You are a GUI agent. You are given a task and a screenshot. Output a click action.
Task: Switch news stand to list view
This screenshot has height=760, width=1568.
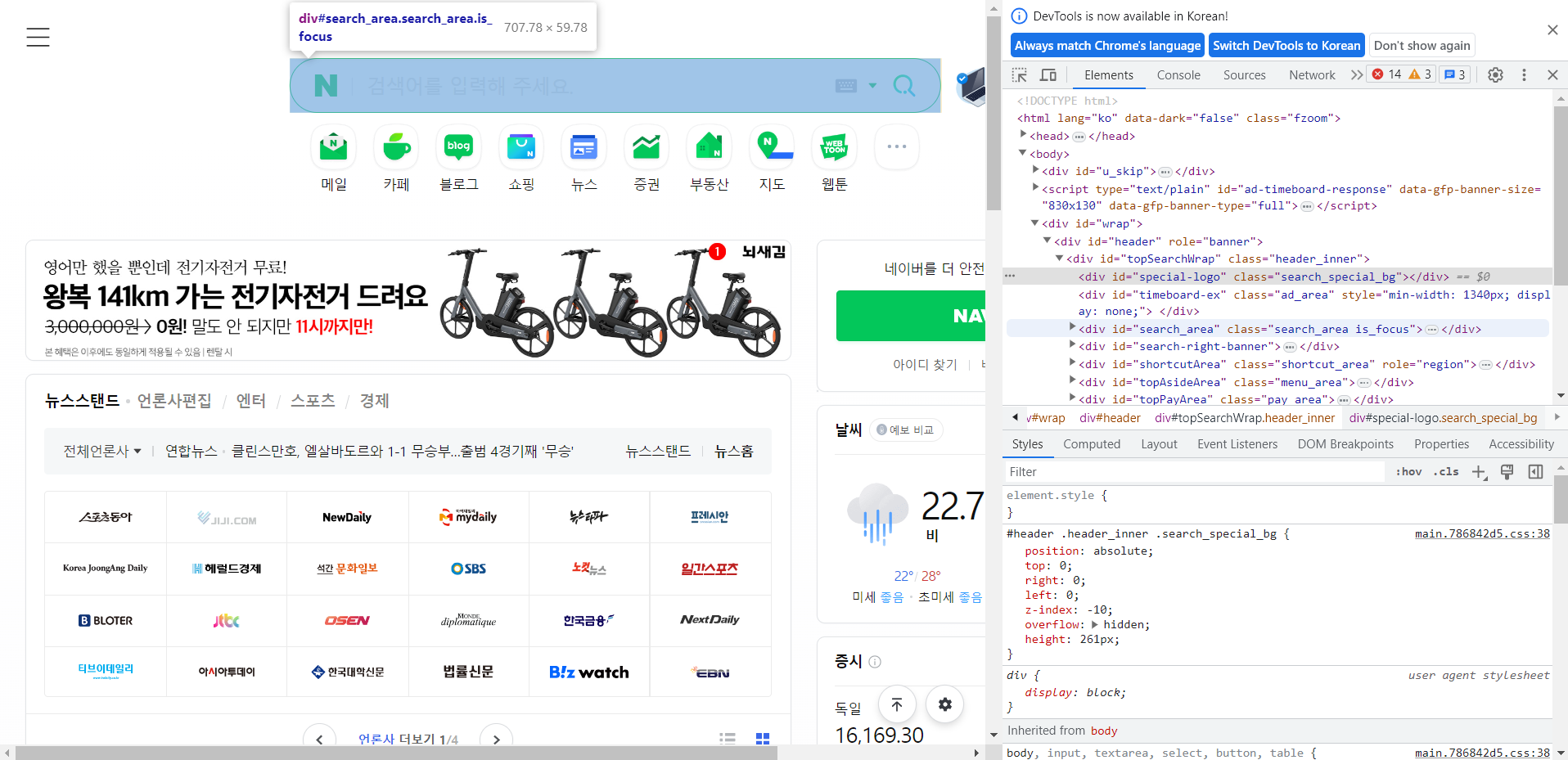[728, 738]
